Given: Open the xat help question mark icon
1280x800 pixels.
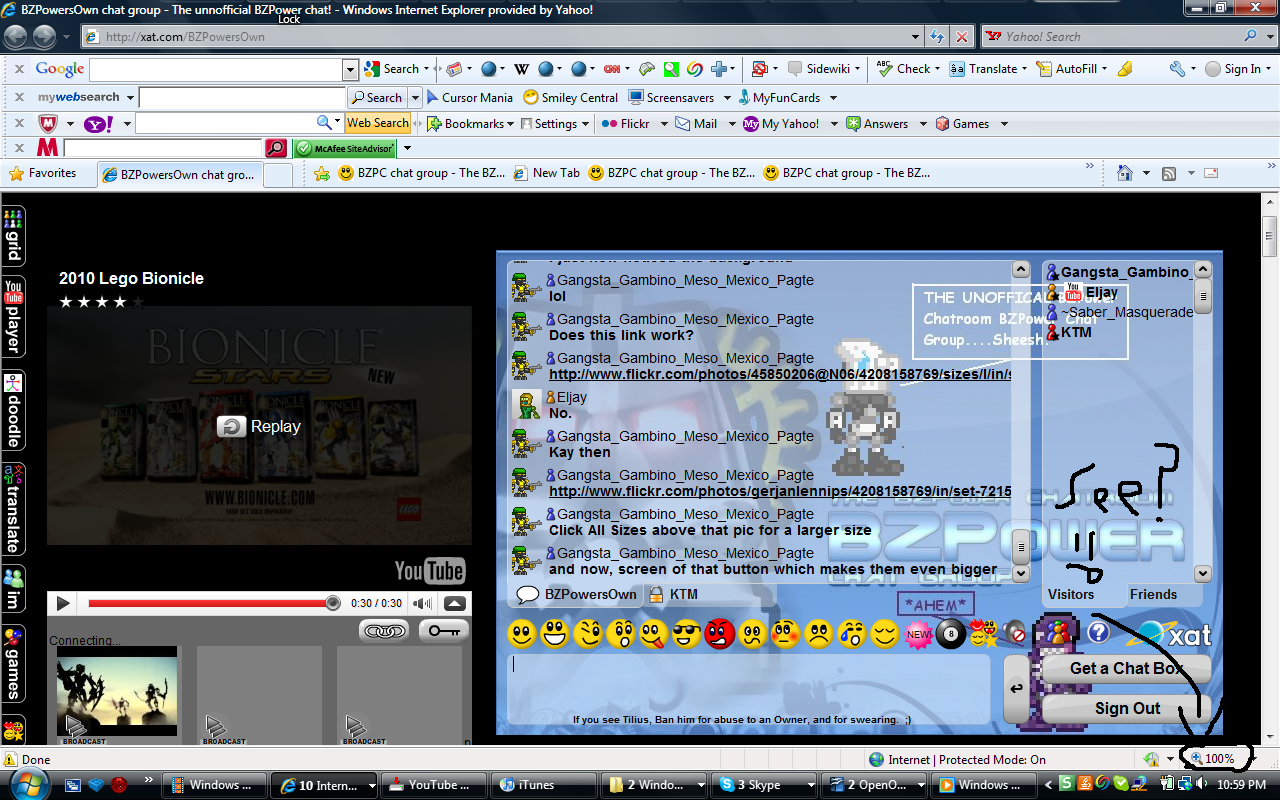Looking at the screenshot, I should [1097, 633].
